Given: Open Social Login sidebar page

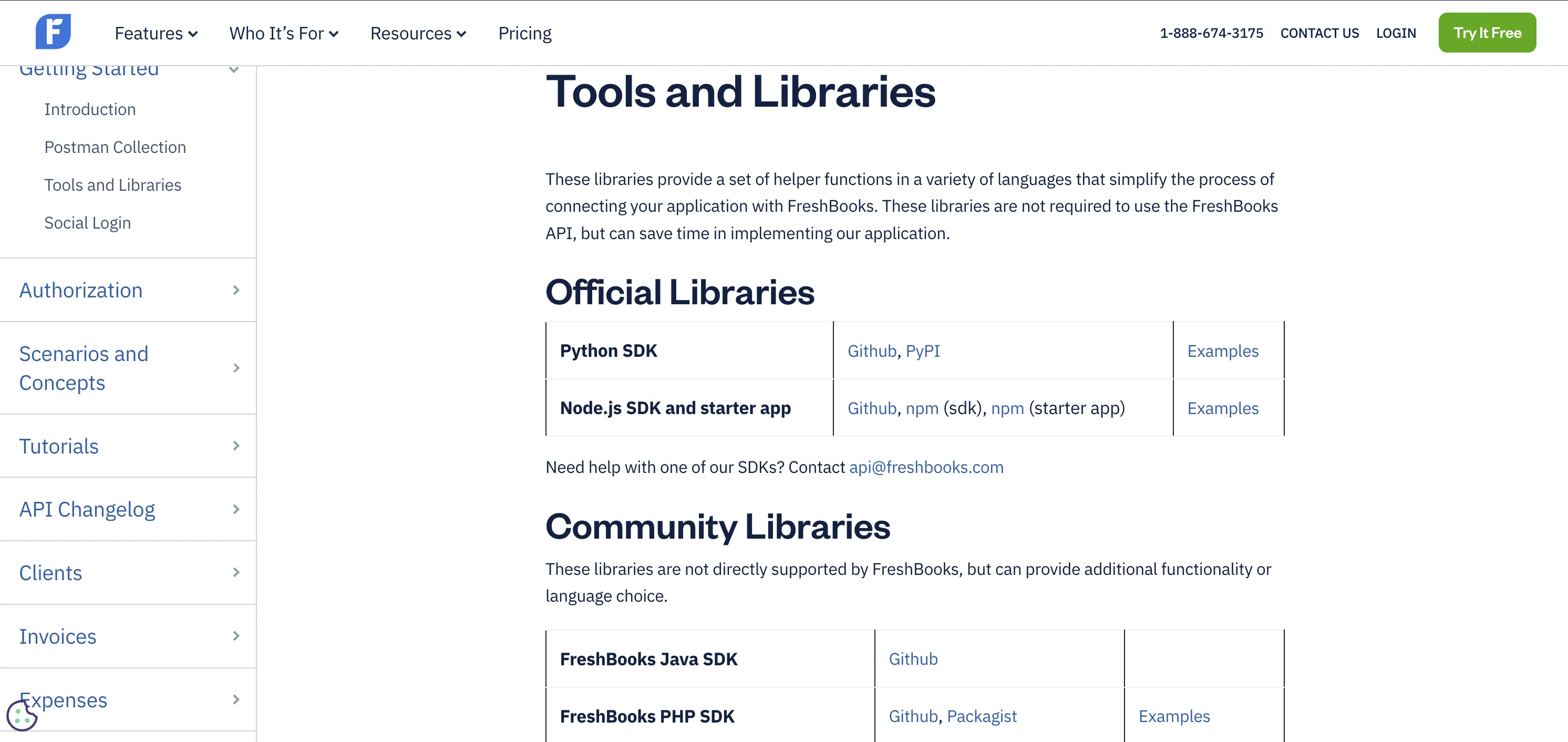Looking at the screenshot, I should pos(88,223).
